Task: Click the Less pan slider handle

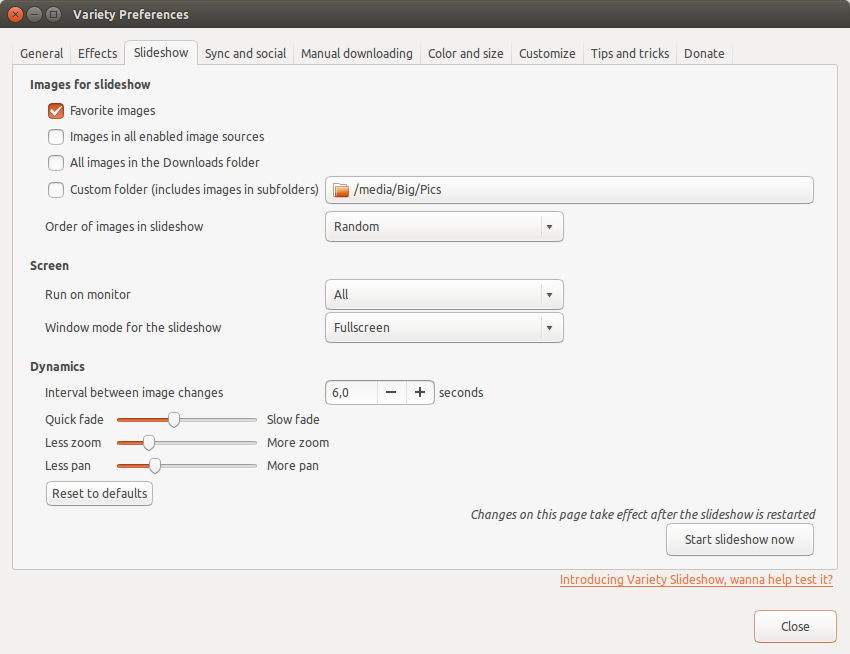Action: (x=155, y=466)
